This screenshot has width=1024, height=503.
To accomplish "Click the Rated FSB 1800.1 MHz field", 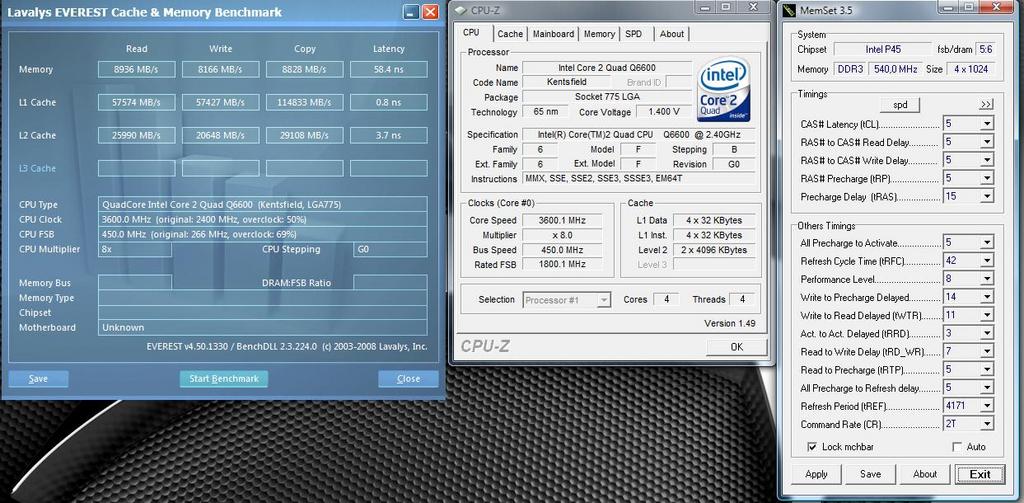I will [x=561, y=265].
